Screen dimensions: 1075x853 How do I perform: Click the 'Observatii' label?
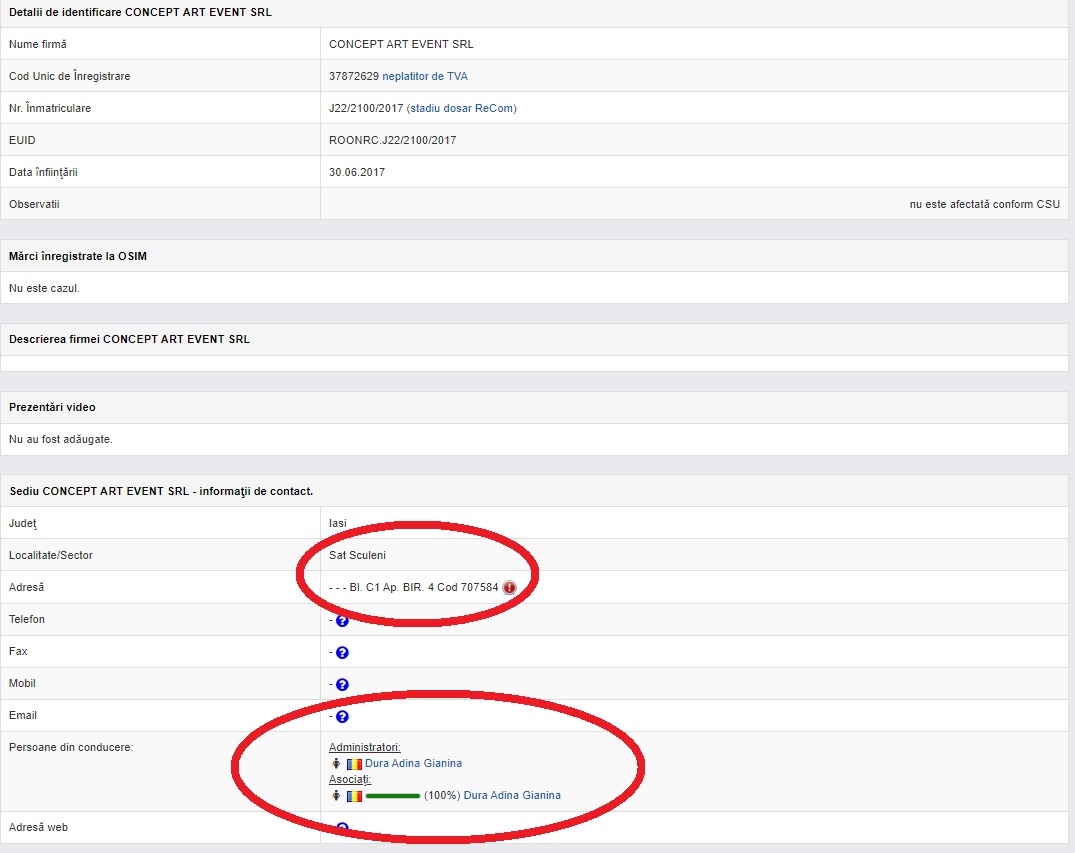coord(34,204)
